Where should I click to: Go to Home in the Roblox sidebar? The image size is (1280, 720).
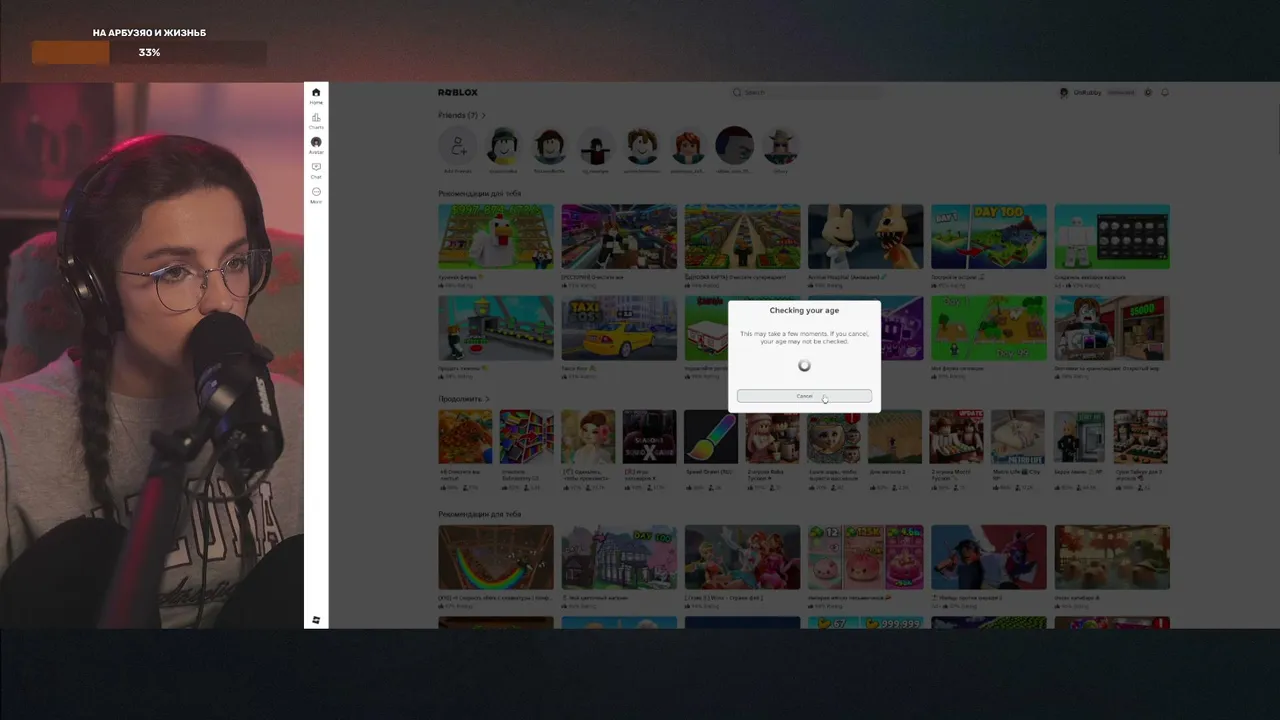316,95
